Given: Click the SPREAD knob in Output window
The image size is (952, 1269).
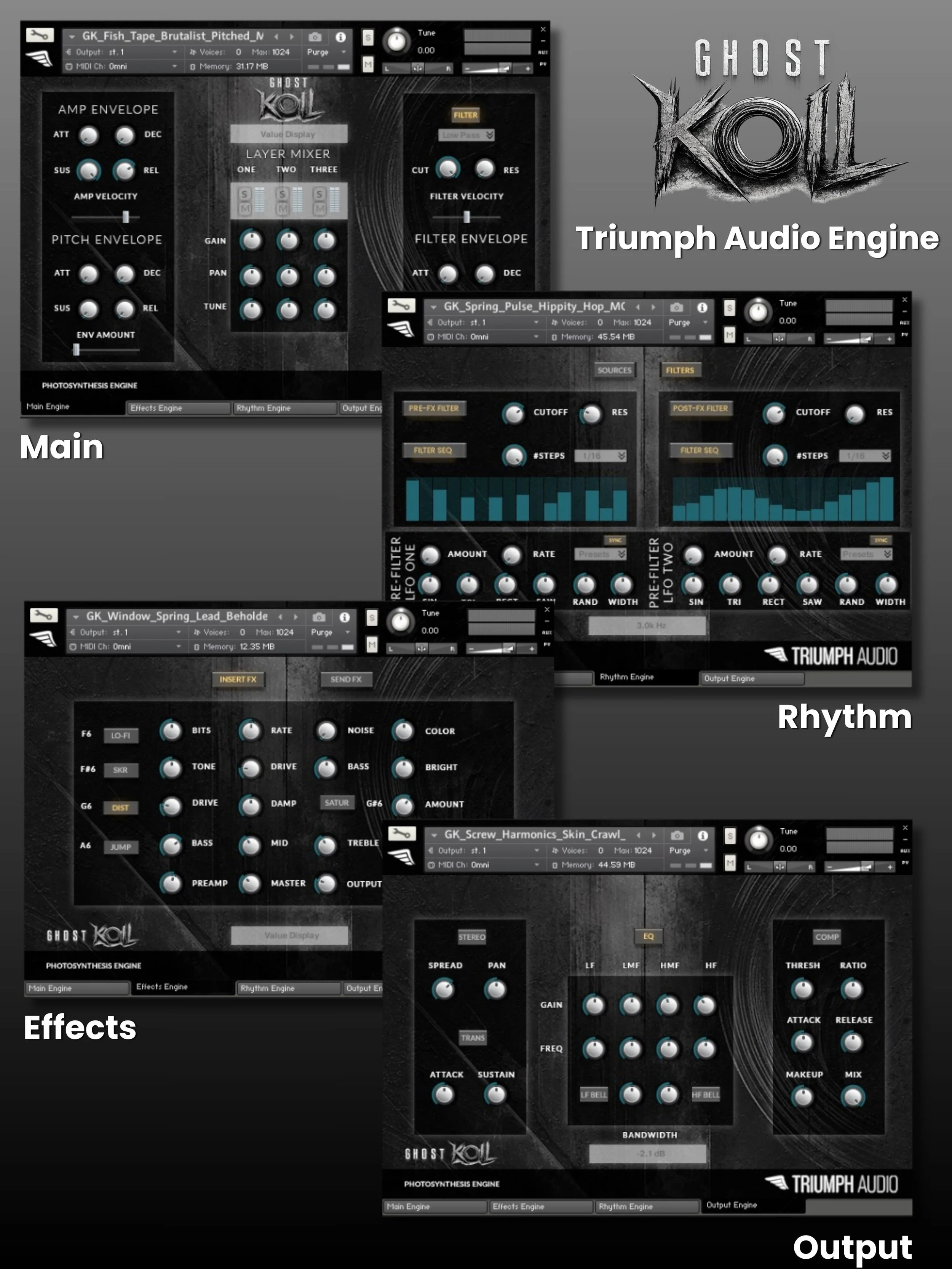Looking at the screenshot, I should click(444, 990).
